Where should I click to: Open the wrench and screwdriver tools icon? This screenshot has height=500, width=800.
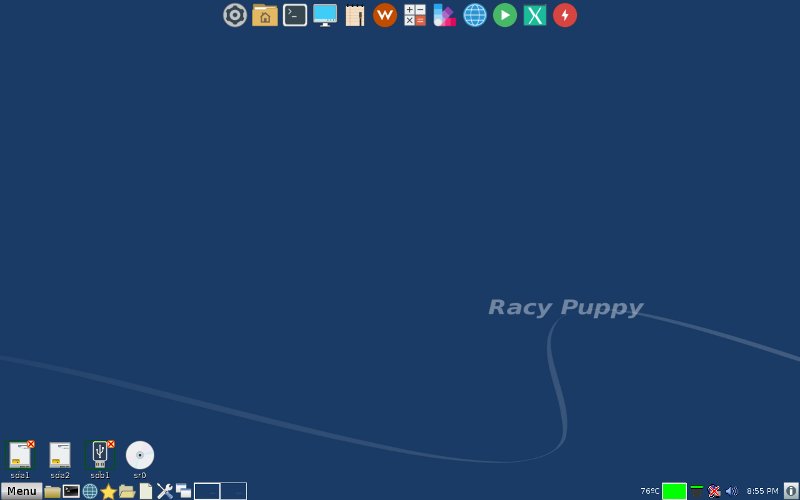(164, 491)
